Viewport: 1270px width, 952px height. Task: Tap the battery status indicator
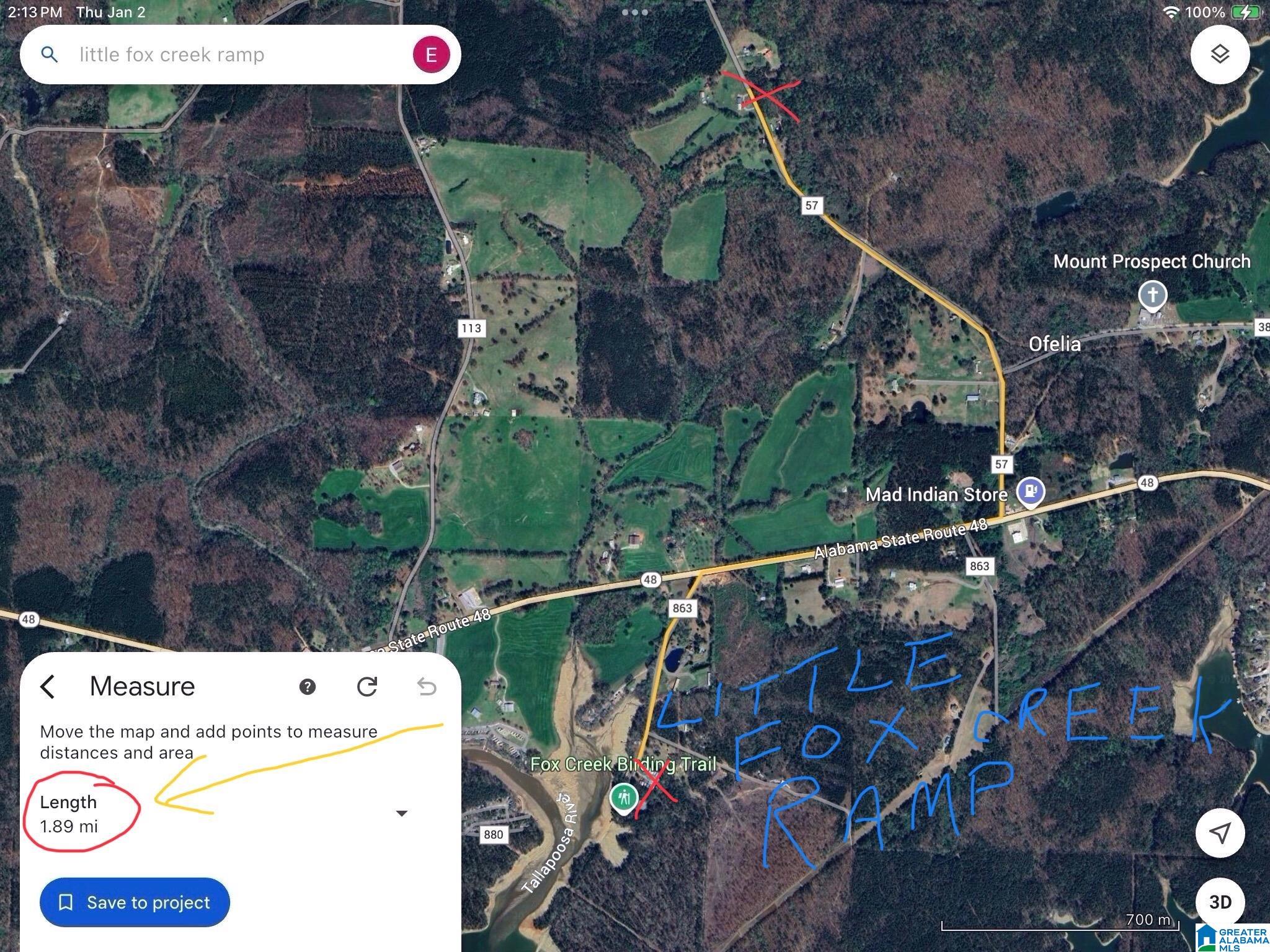1245,12
